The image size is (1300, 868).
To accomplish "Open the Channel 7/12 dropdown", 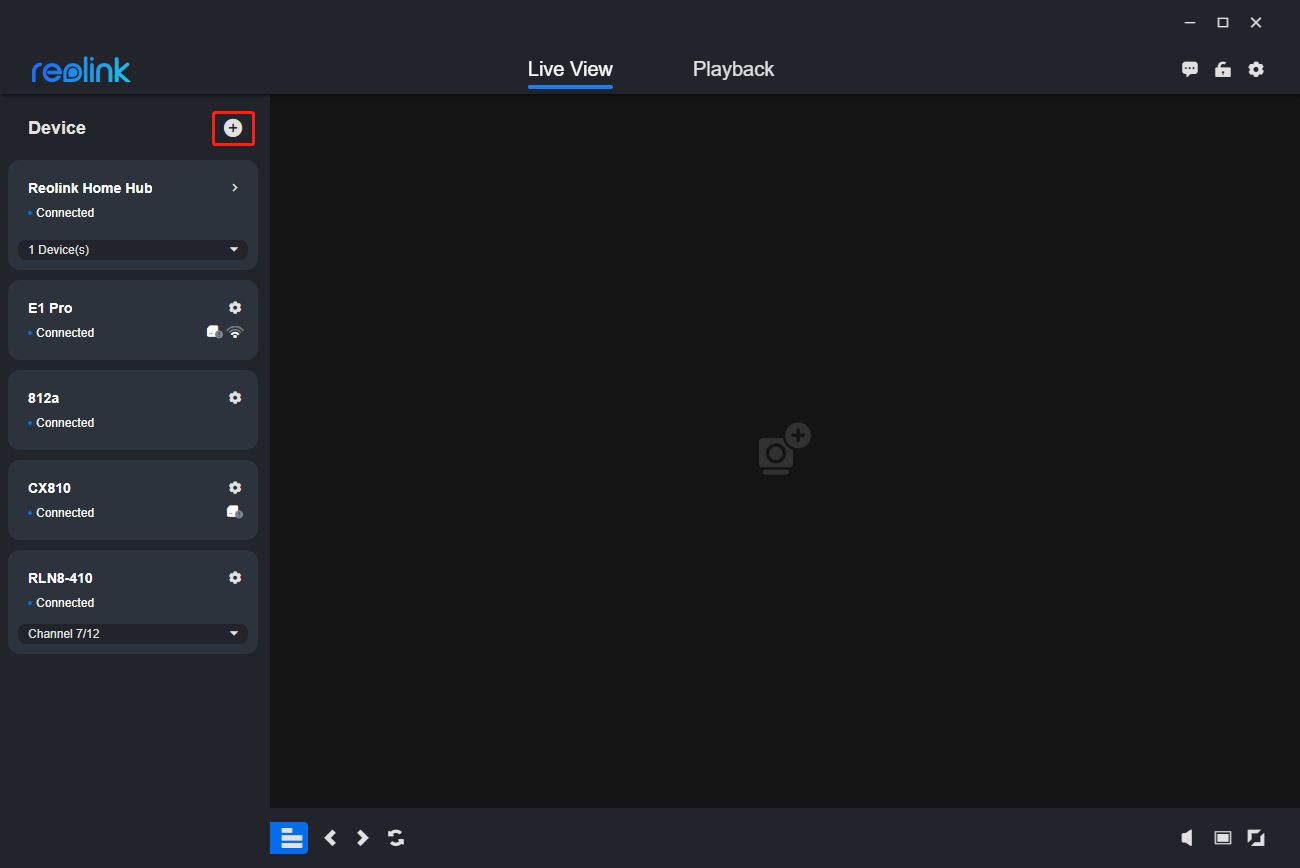I will [x=133, y=634].
